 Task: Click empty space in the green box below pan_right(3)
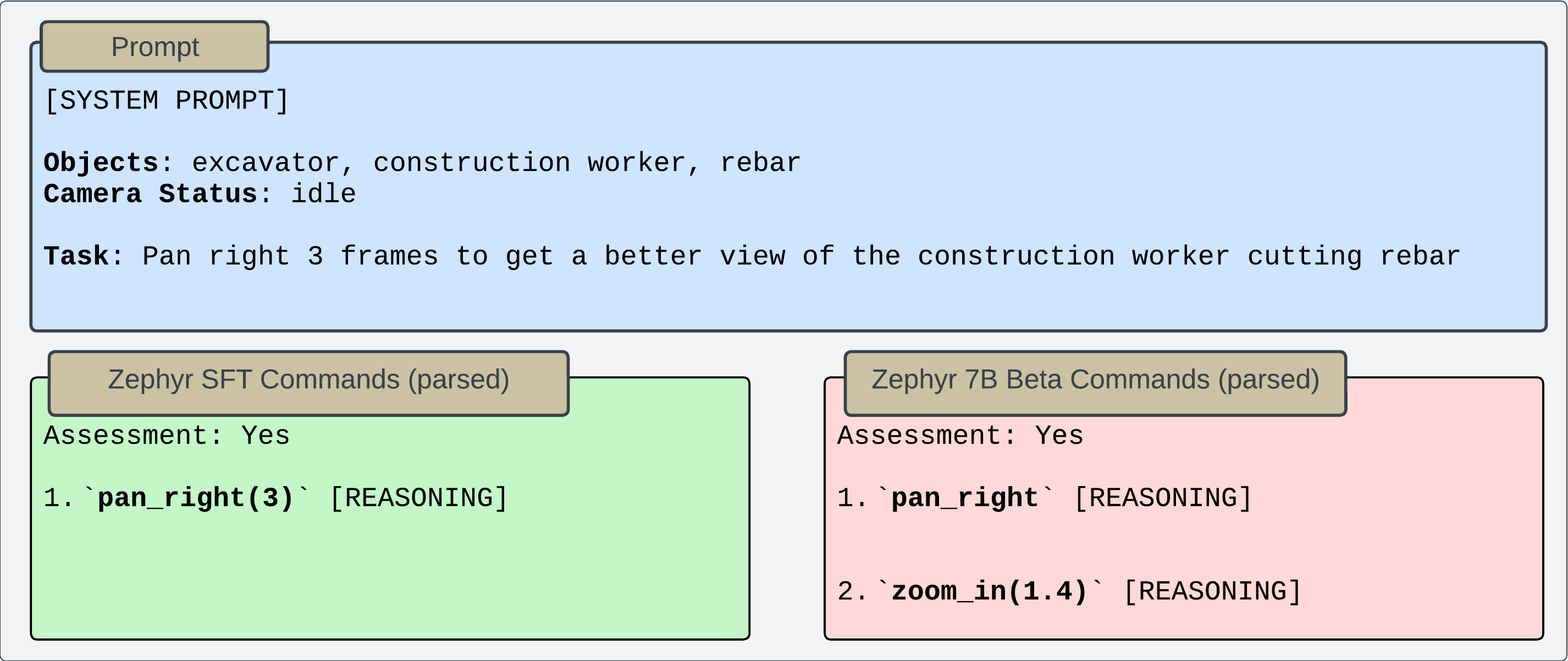pyautogui.click(x=390, y=578)
